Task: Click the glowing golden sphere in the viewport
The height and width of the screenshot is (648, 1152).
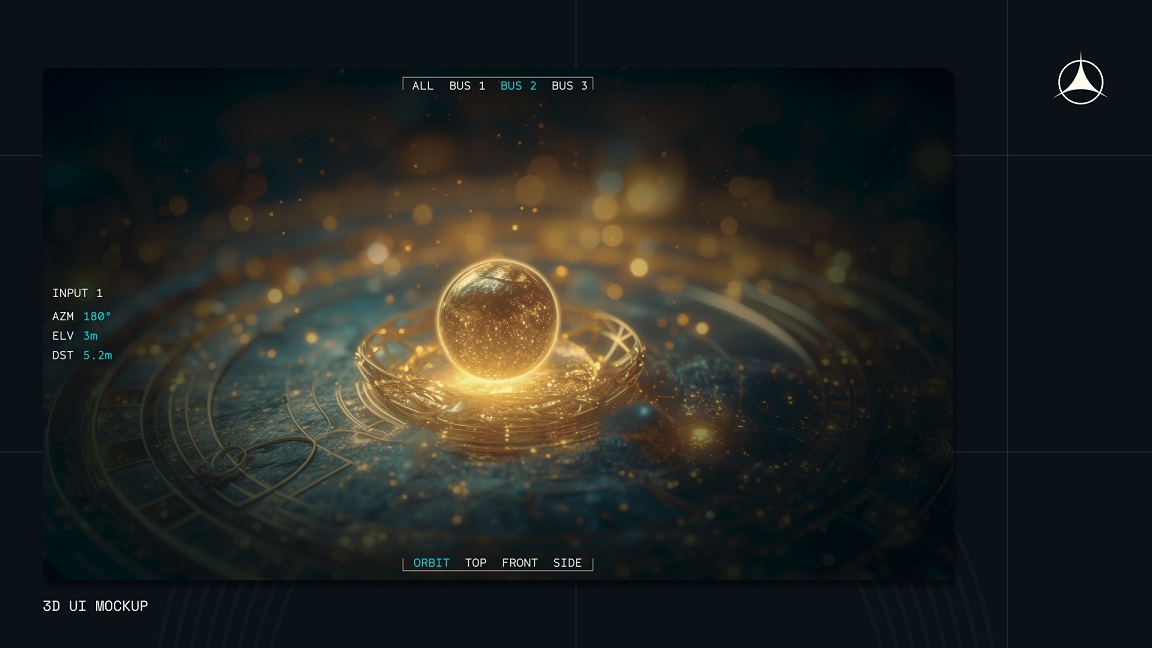Action: click(x=498, y=320)
